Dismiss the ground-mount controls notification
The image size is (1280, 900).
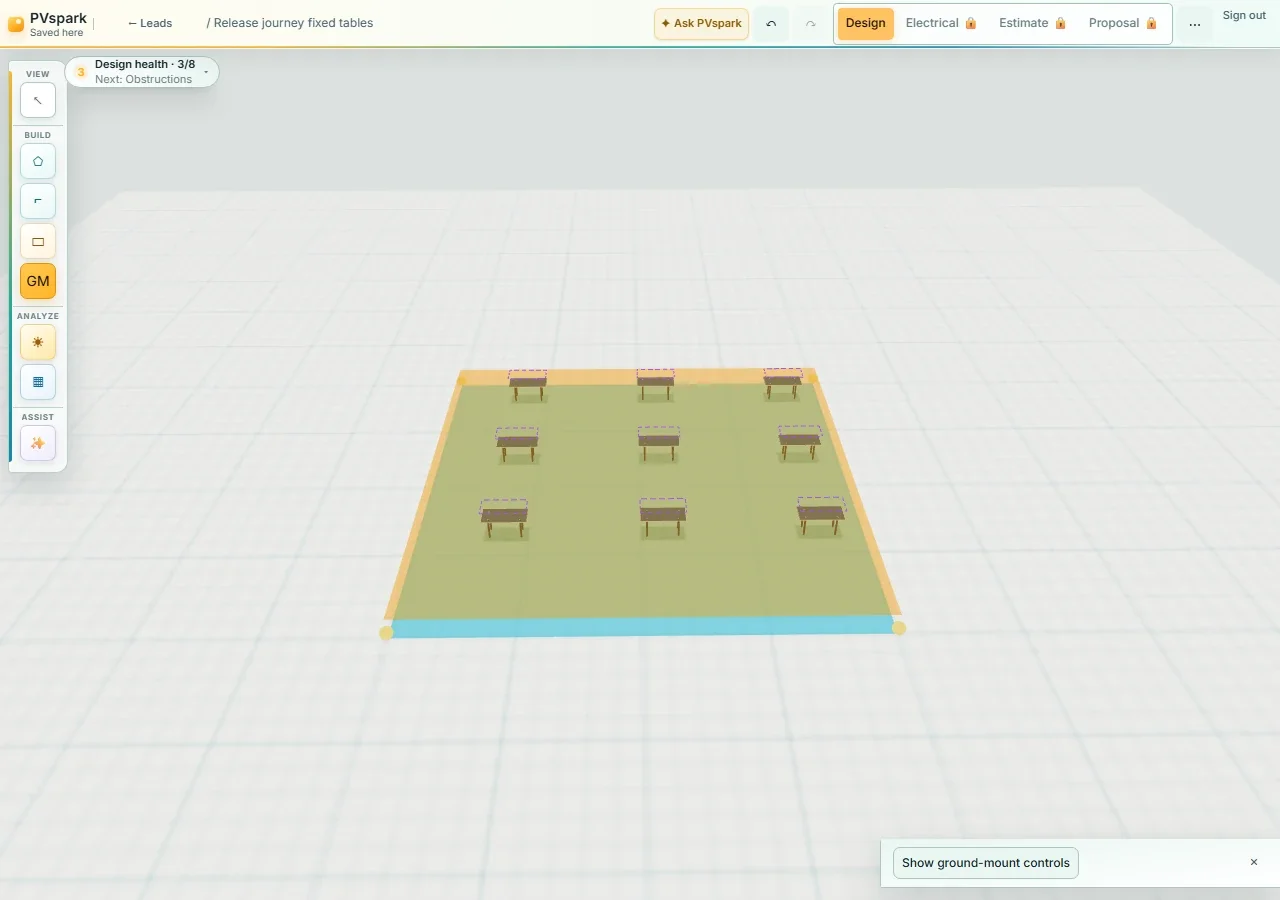coord(1254,862)
